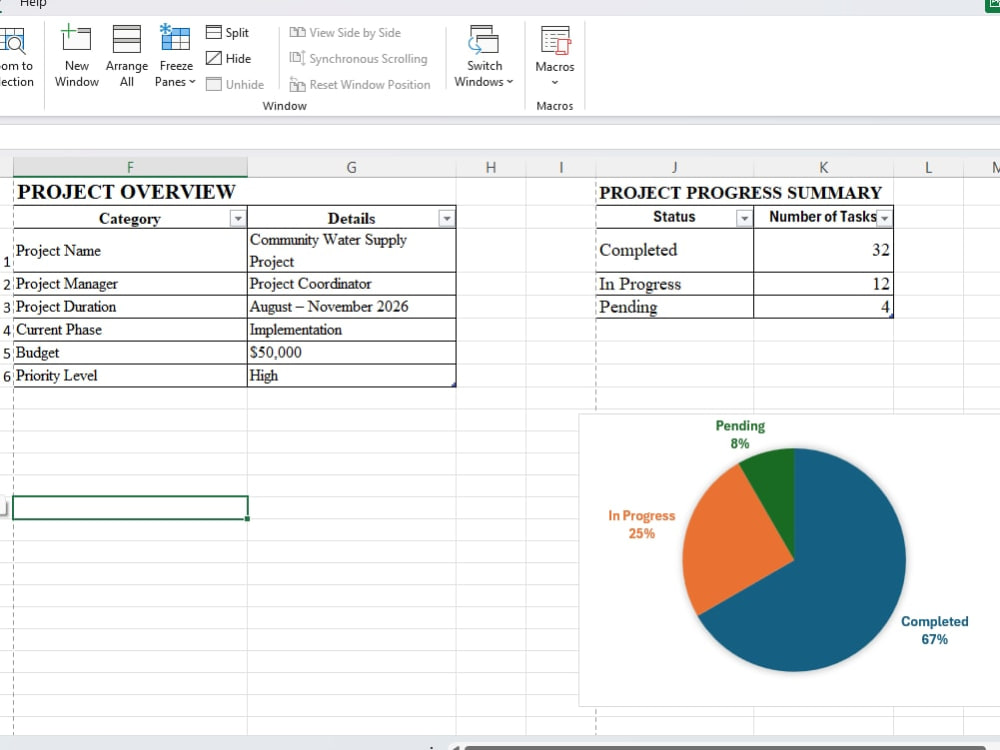Open the Details column filter dropdown

(x=447, y=219)
